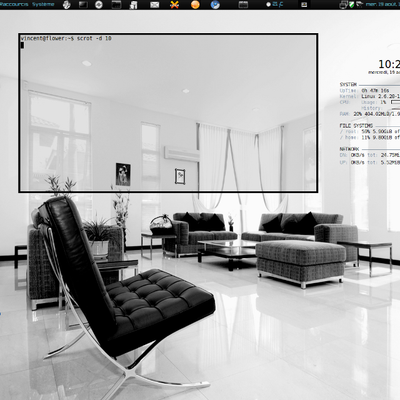
Task: Click the display tray icon left of the shield
Action: point(343,5)
